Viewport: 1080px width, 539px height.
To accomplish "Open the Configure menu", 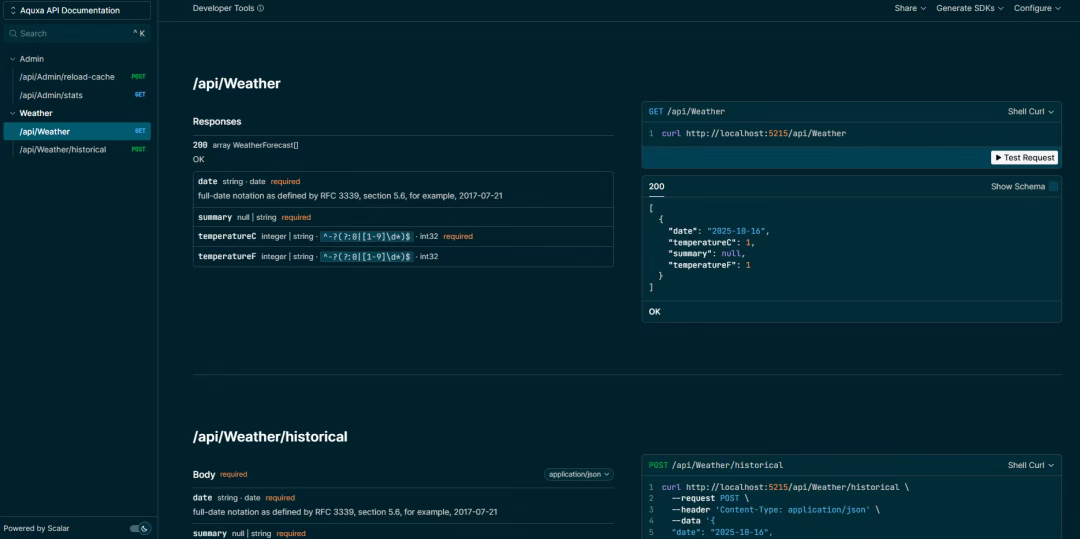I will 1037,8.
